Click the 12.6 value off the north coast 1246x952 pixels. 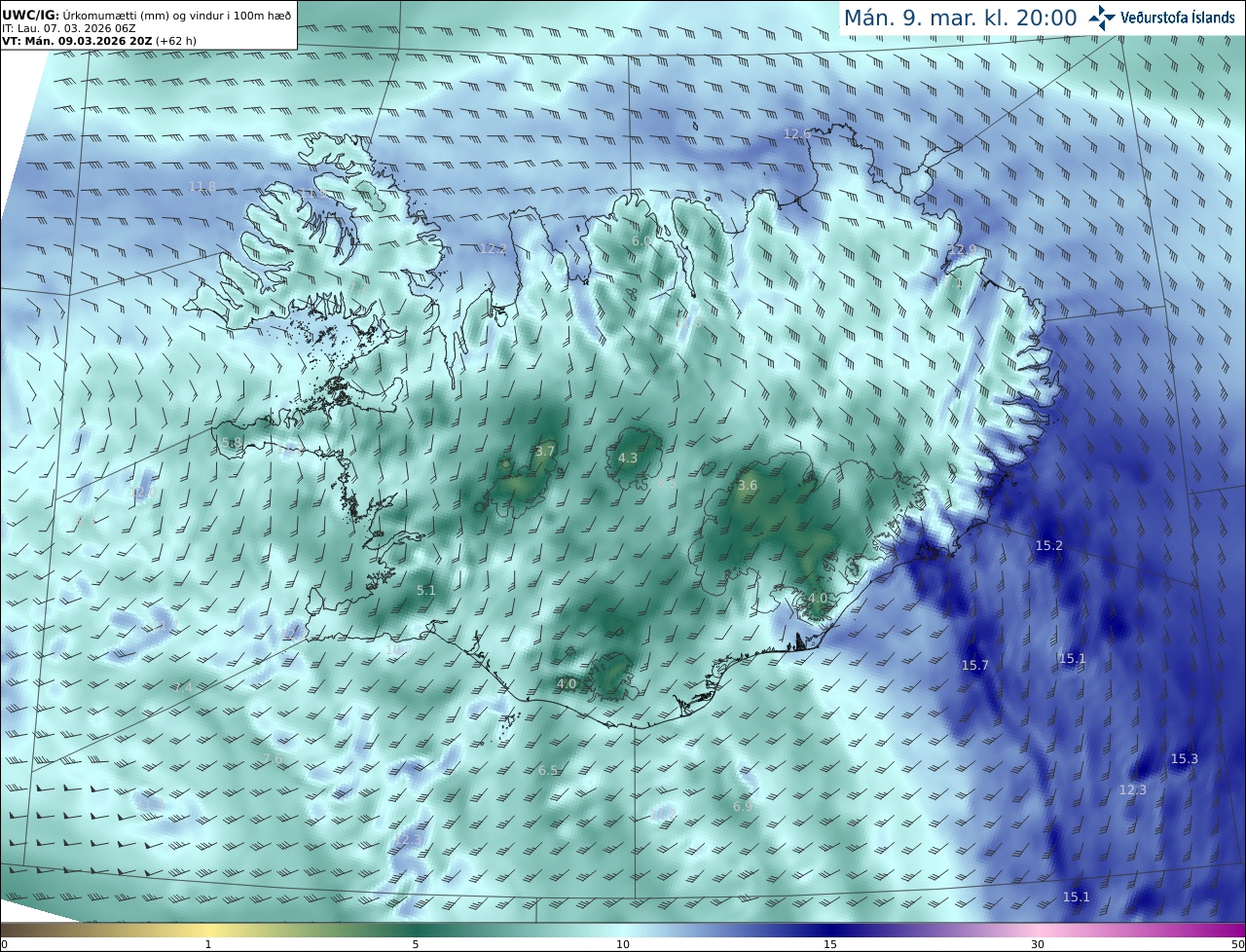coord(796,133)
